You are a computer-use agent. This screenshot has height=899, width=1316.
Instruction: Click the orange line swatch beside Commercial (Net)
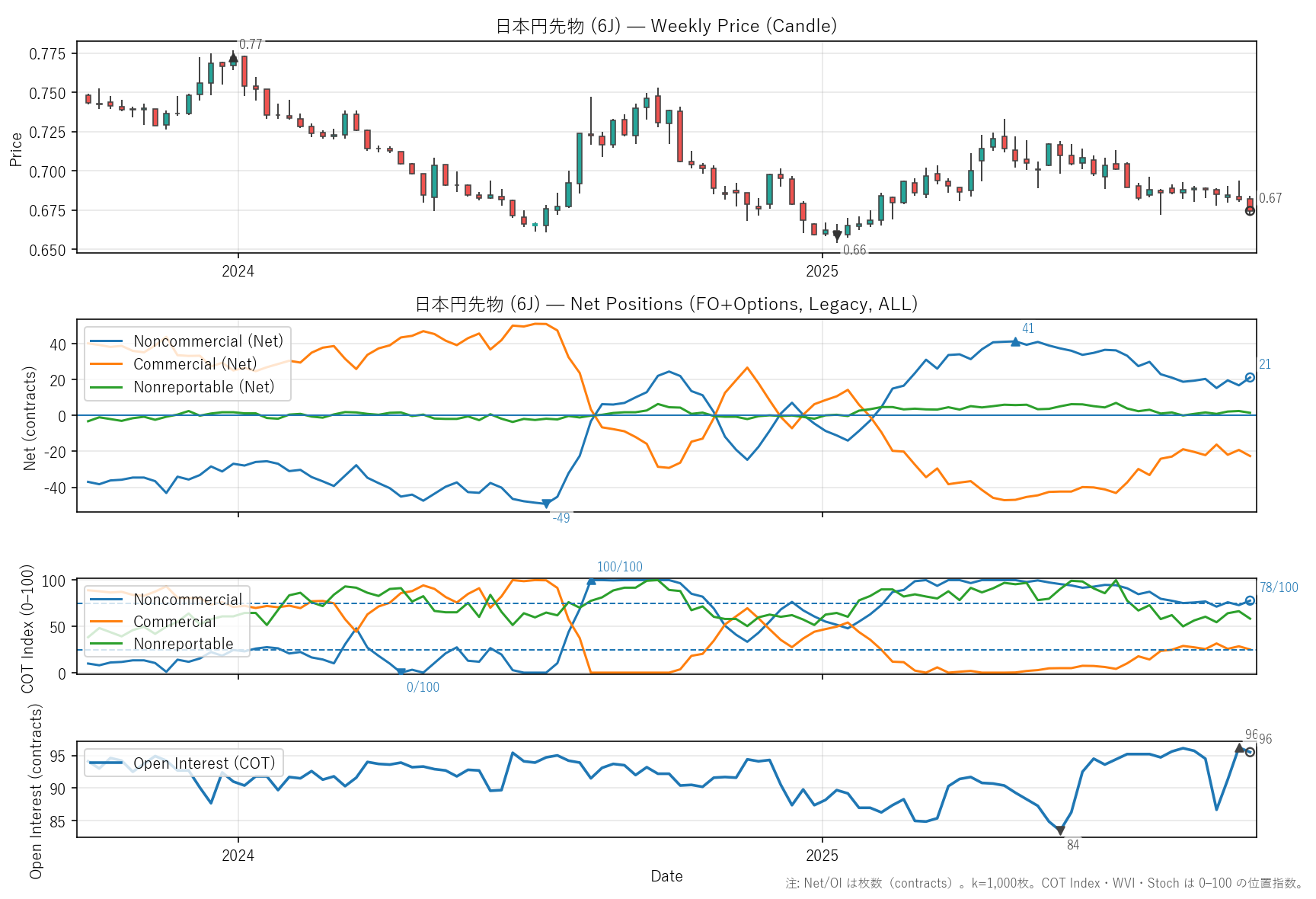click(x=106, y=364)
